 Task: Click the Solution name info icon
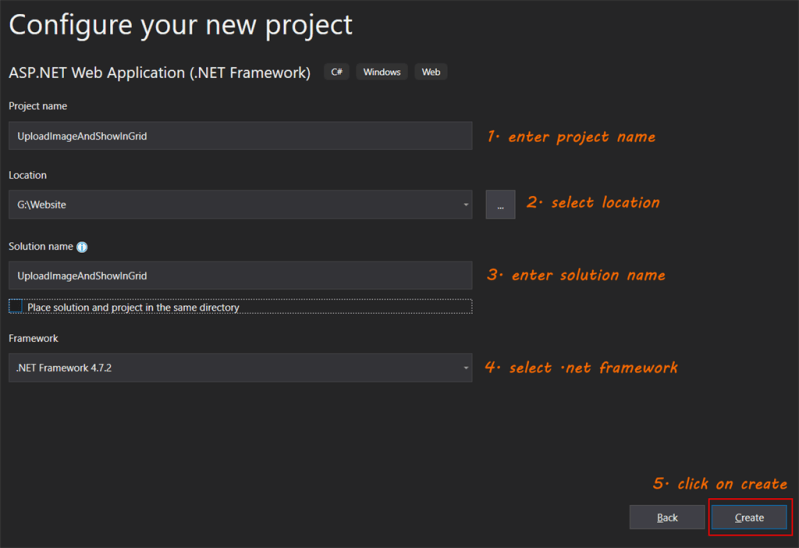coord(82,247)
